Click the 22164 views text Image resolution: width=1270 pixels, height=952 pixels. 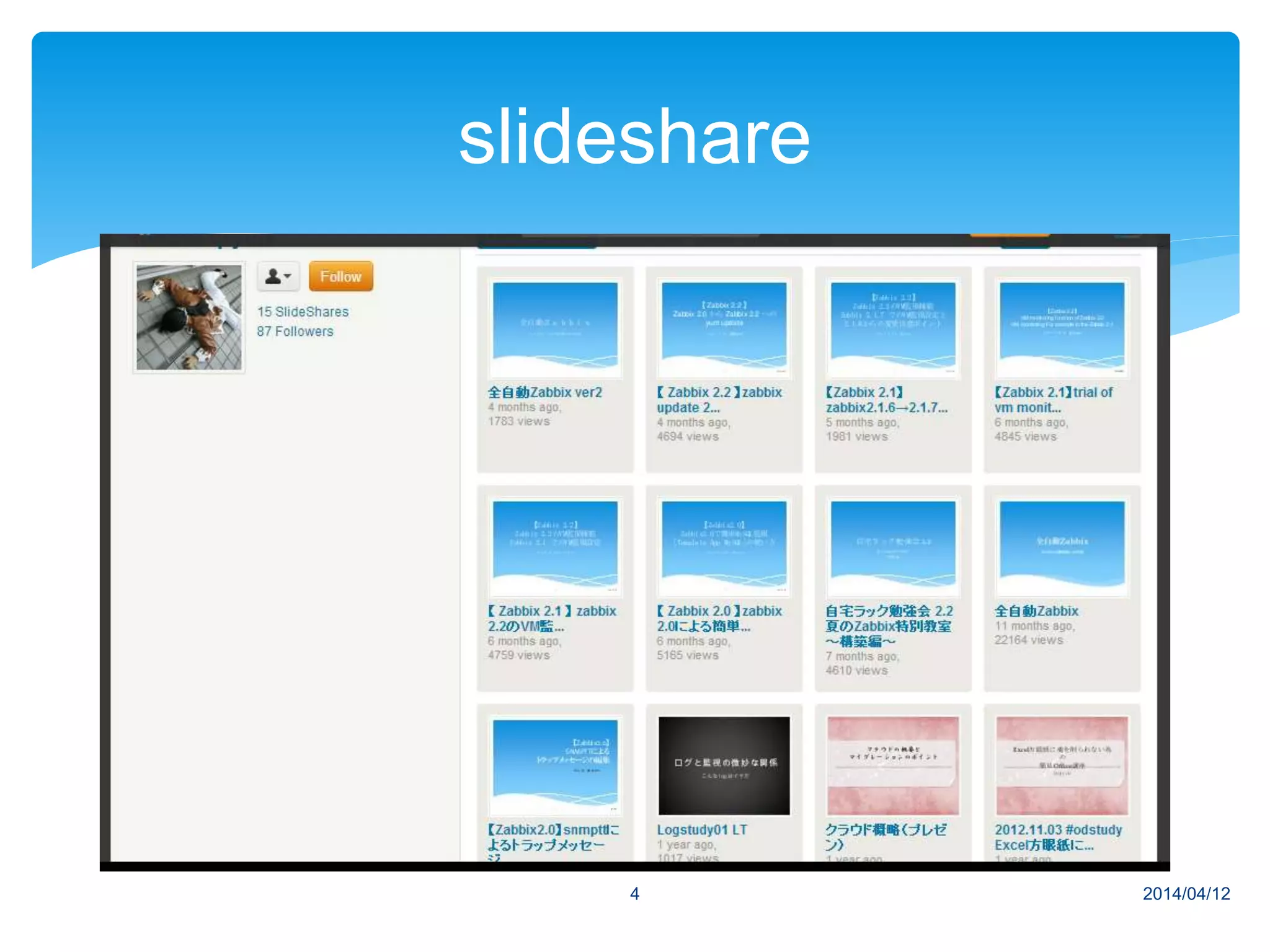point(1029,640)
